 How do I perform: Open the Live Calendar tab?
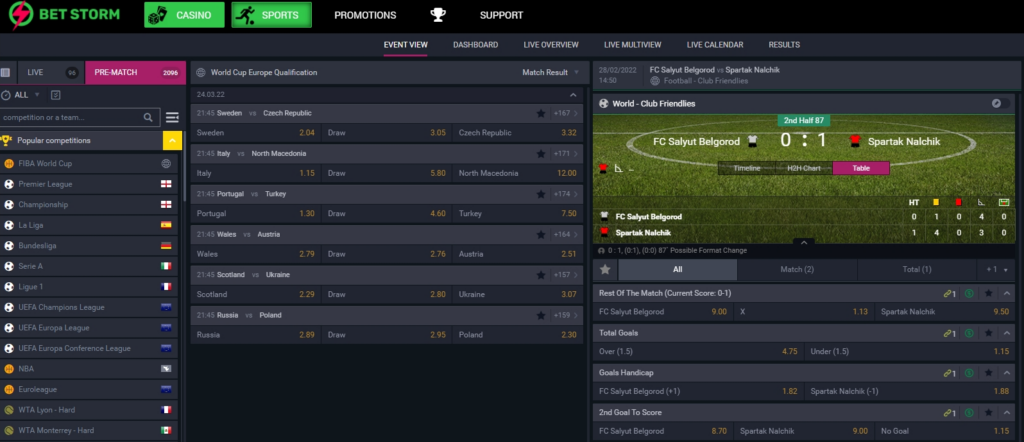[x=714, y=44]
